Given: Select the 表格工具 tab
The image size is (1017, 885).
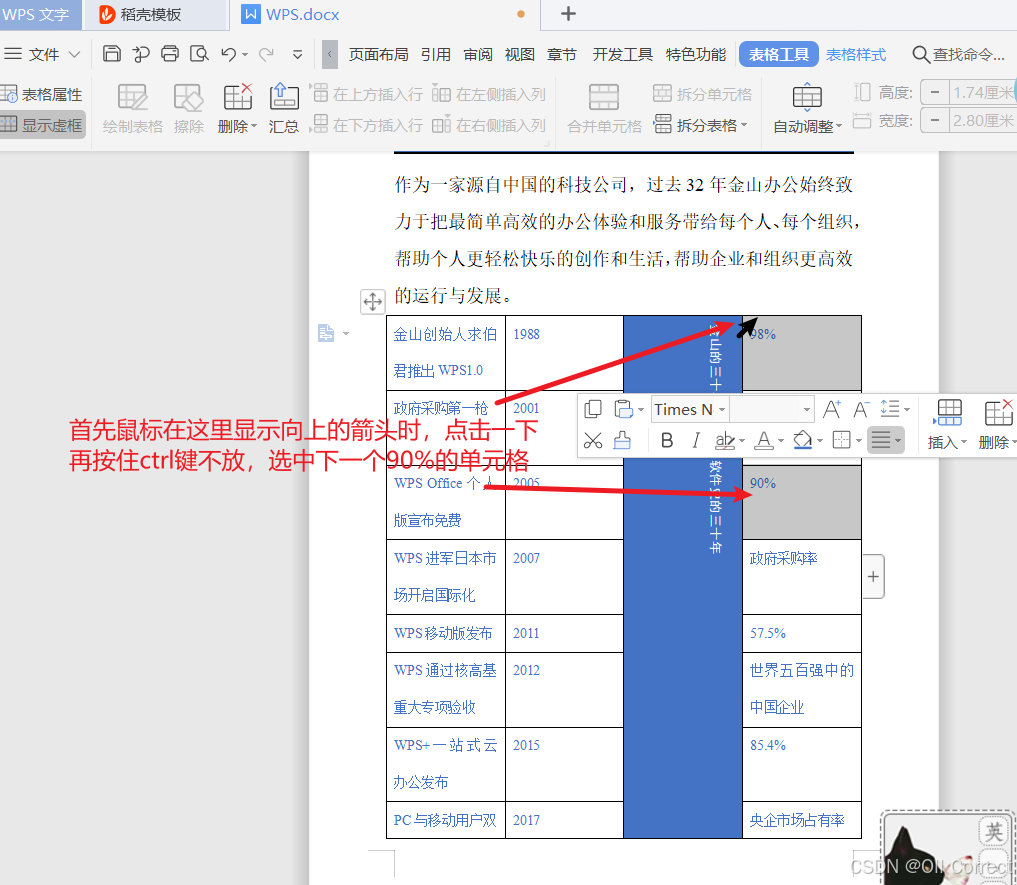Looking at the screenshot, I should click(778, 55).
